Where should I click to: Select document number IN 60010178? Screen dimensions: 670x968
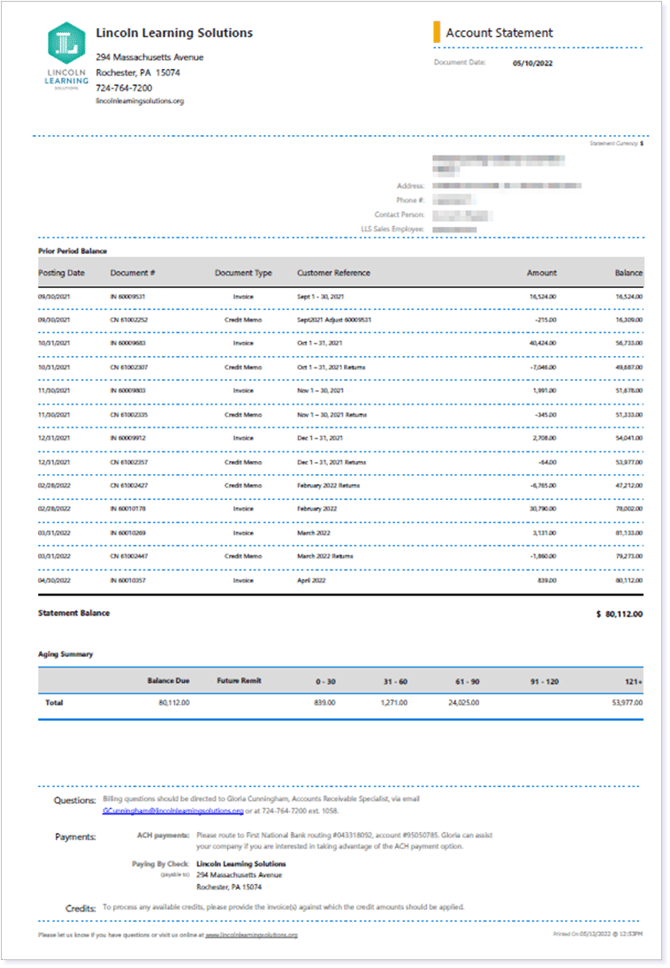click(x=128, y=509)
